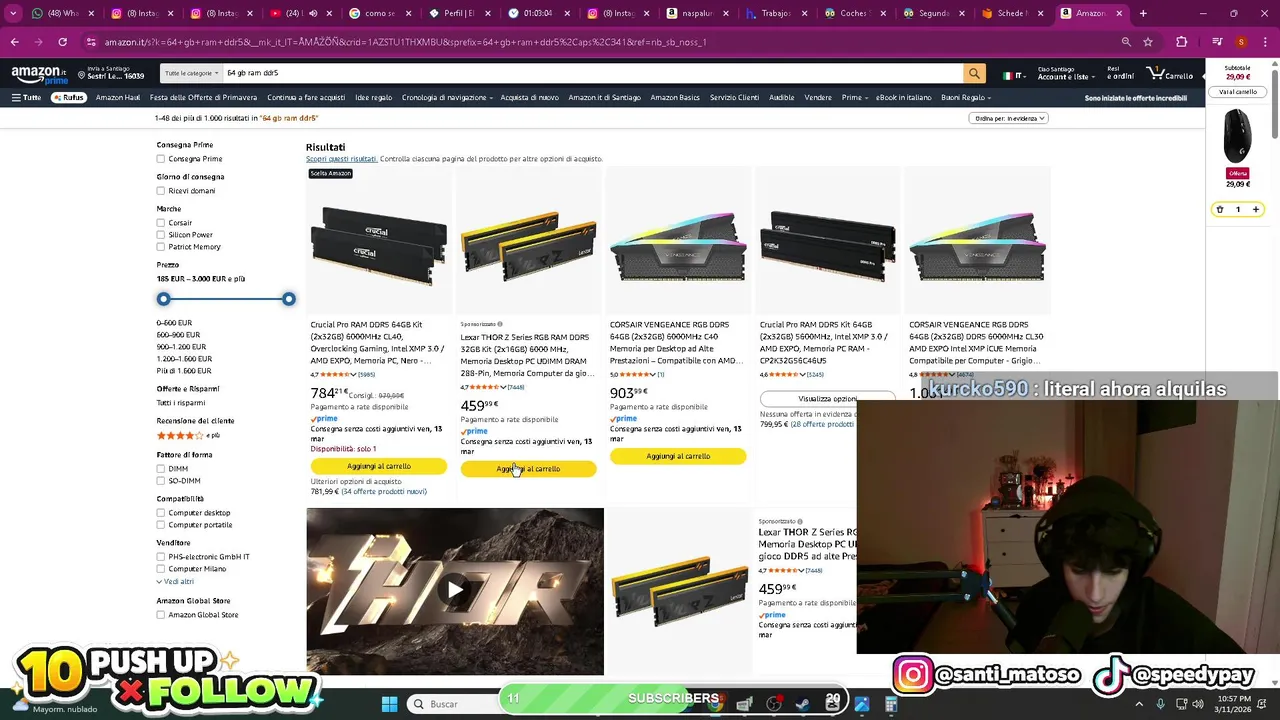Bookmark page with the star icon
The image size is (1280, 720).
tap(1148, 42)
